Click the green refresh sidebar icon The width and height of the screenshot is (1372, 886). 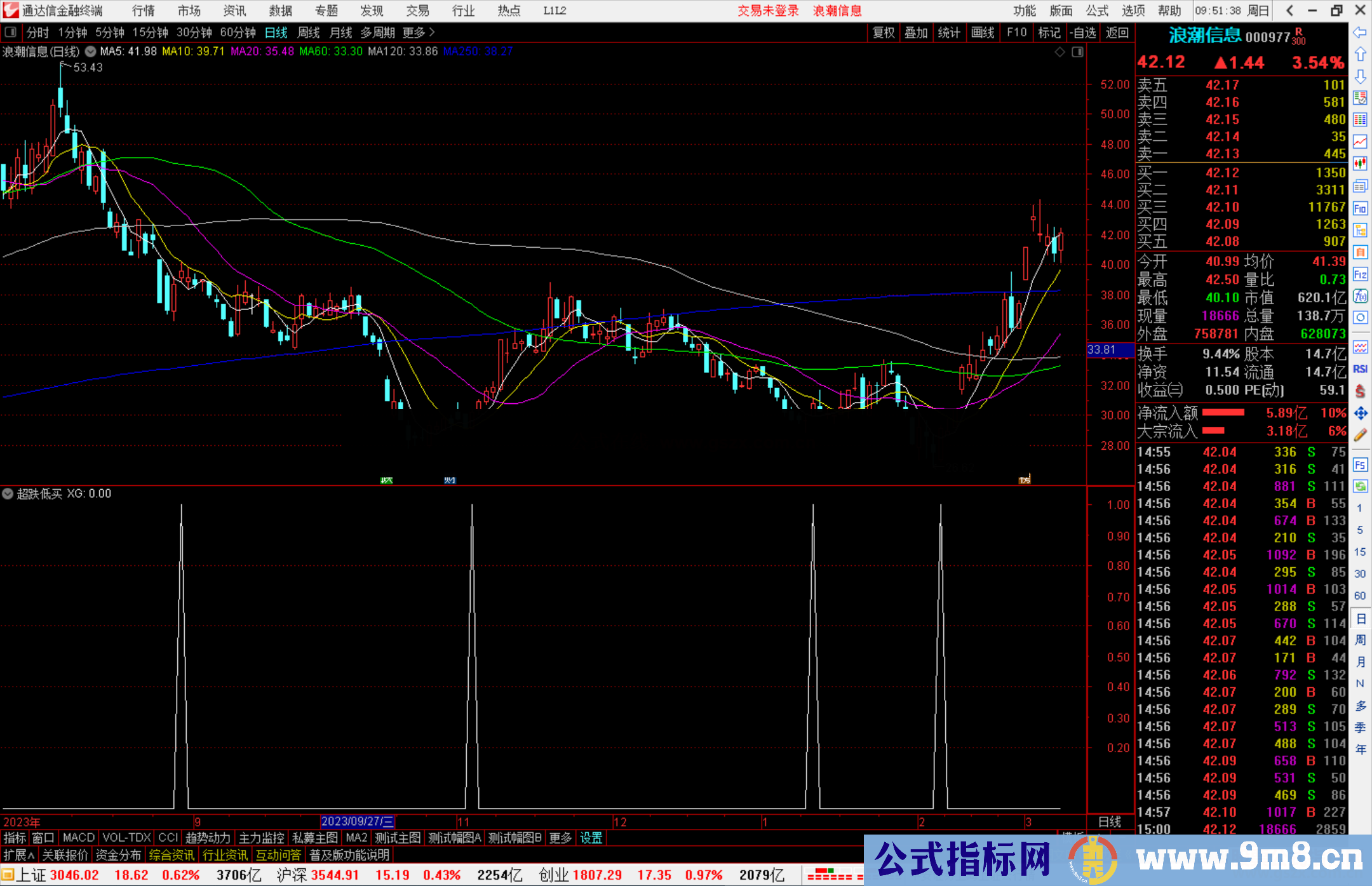tap(1360, 487)
